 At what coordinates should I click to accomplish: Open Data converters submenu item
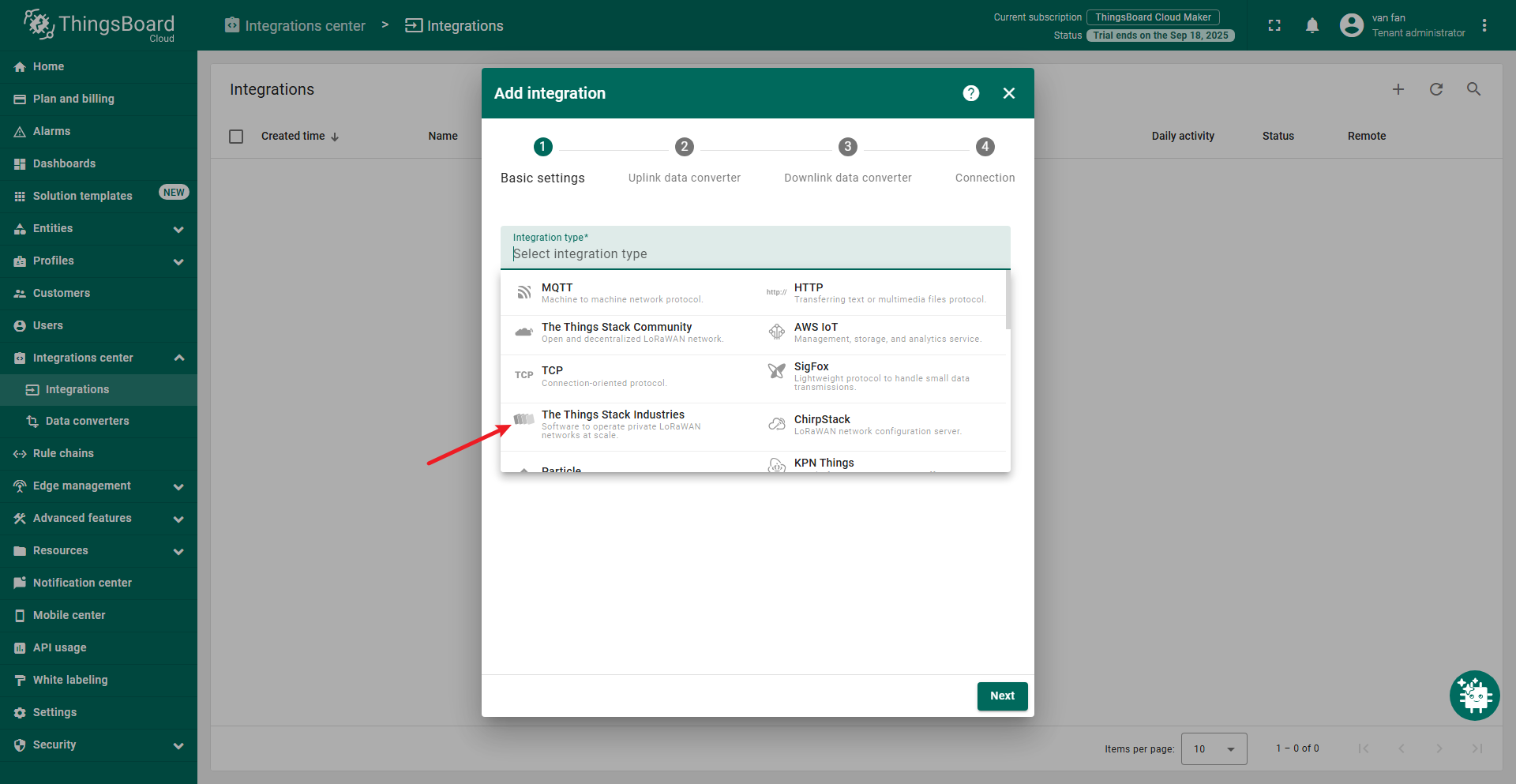[98, 421]
